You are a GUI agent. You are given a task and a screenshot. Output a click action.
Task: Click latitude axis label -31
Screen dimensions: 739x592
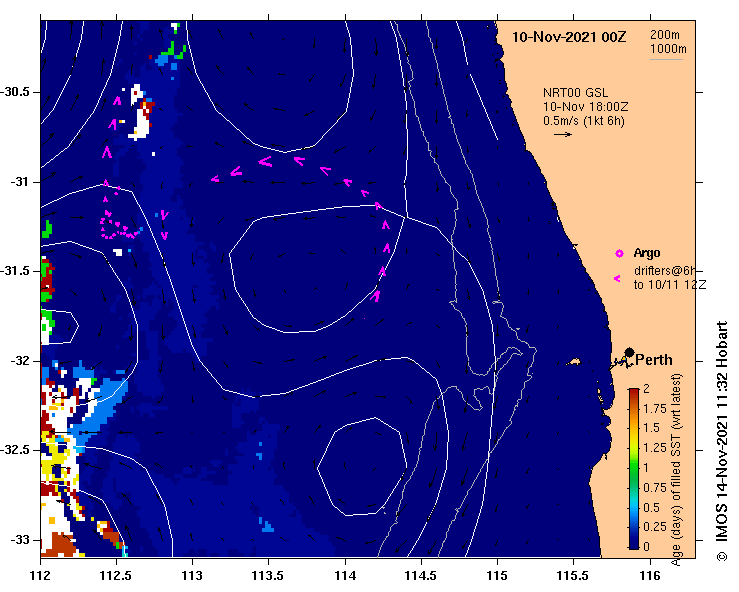click(20, 181)
